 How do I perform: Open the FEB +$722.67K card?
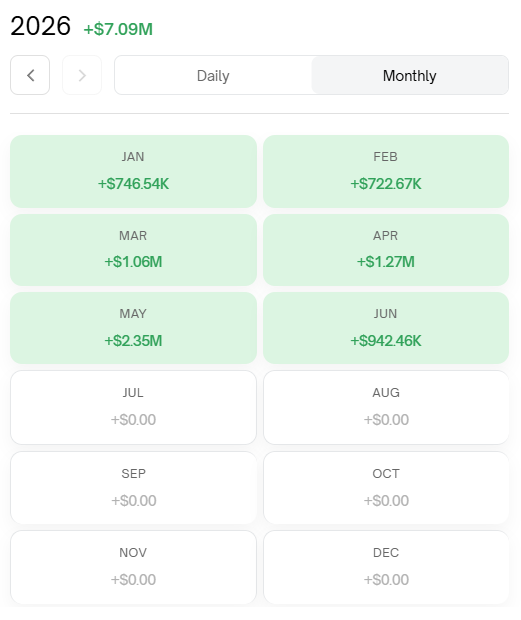pyautogui.click(x=386, y=171)
